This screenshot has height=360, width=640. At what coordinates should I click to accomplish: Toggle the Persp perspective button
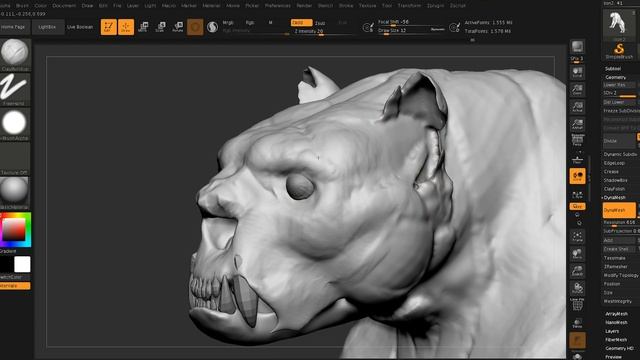tap(577, 140)
